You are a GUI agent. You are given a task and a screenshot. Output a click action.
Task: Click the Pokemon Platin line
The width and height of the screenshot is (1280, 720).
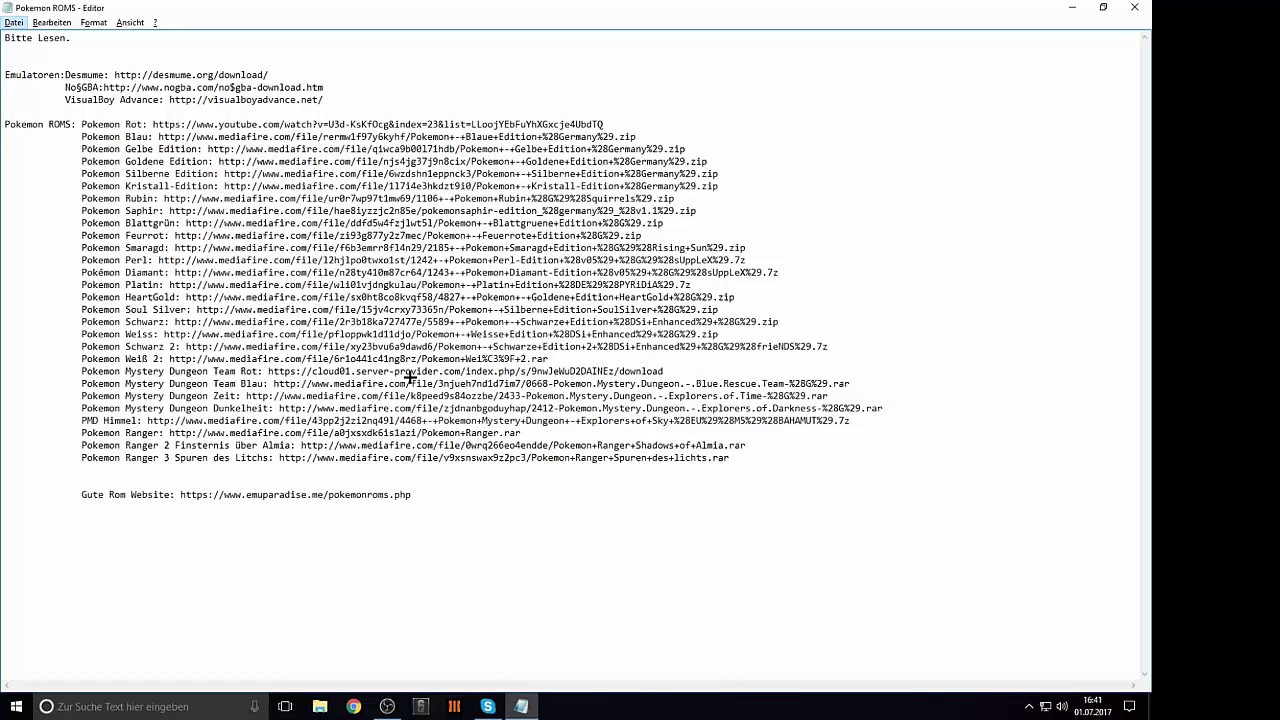coord(386,285)
